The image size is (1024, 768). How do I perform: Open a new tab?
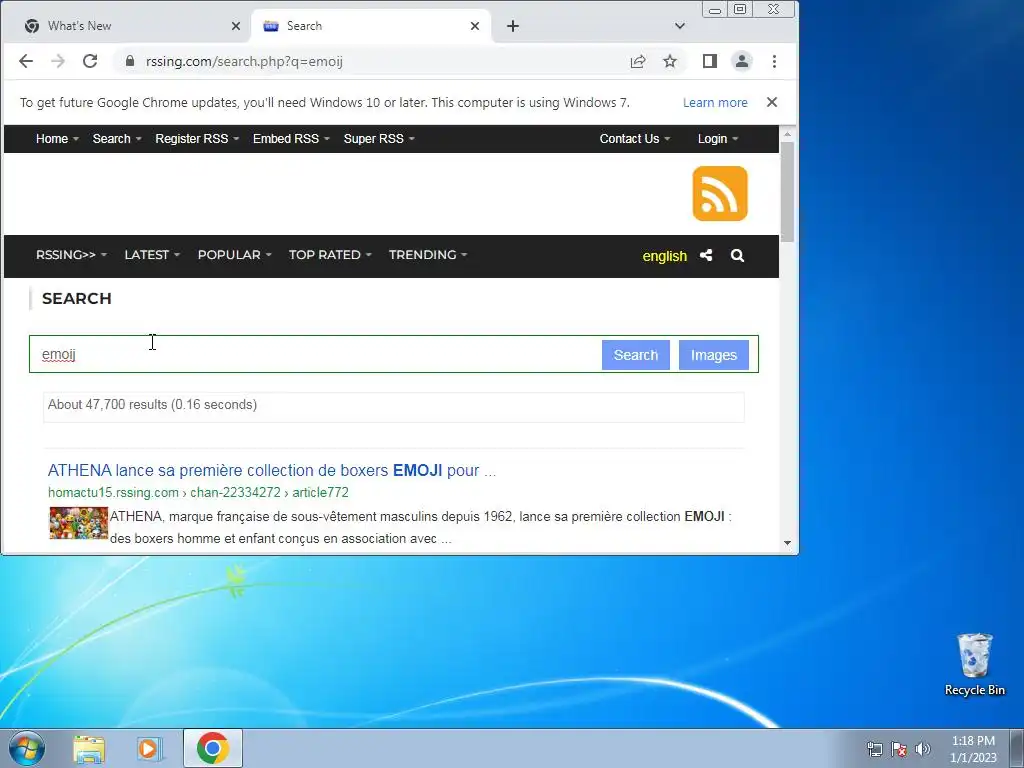[x=513, y=26]
